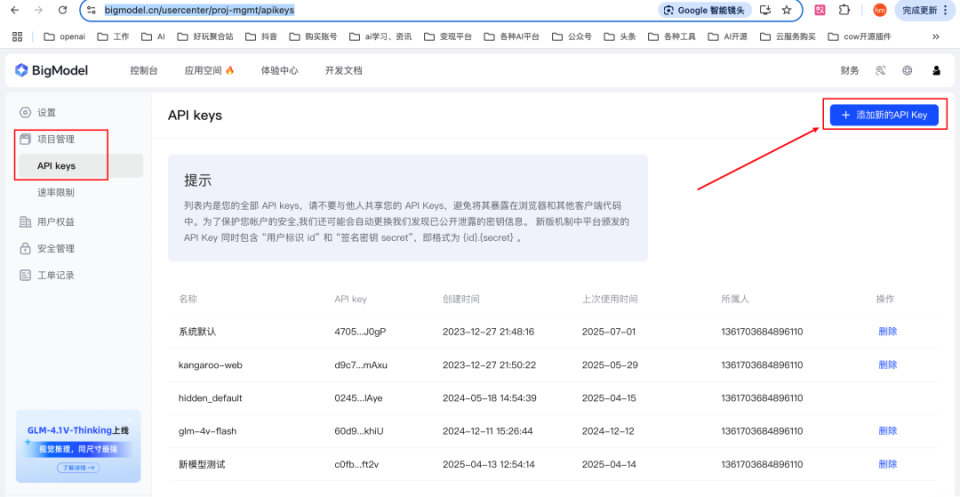Open the pink extension icon in the toolbar
Image resolution: width=960 pixels, height=497 pixels.
[820, 10]
